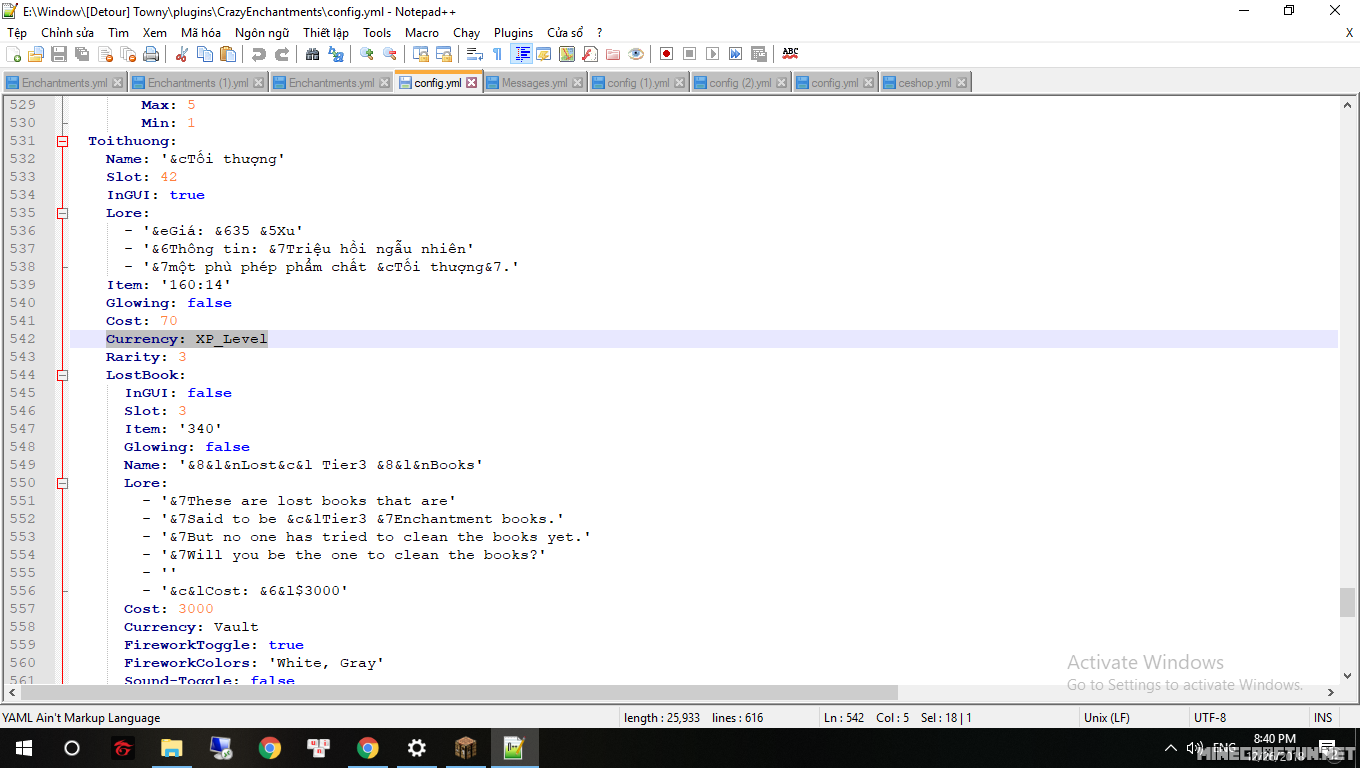Open the Replace toolbar icon

[x=336, y=54]
